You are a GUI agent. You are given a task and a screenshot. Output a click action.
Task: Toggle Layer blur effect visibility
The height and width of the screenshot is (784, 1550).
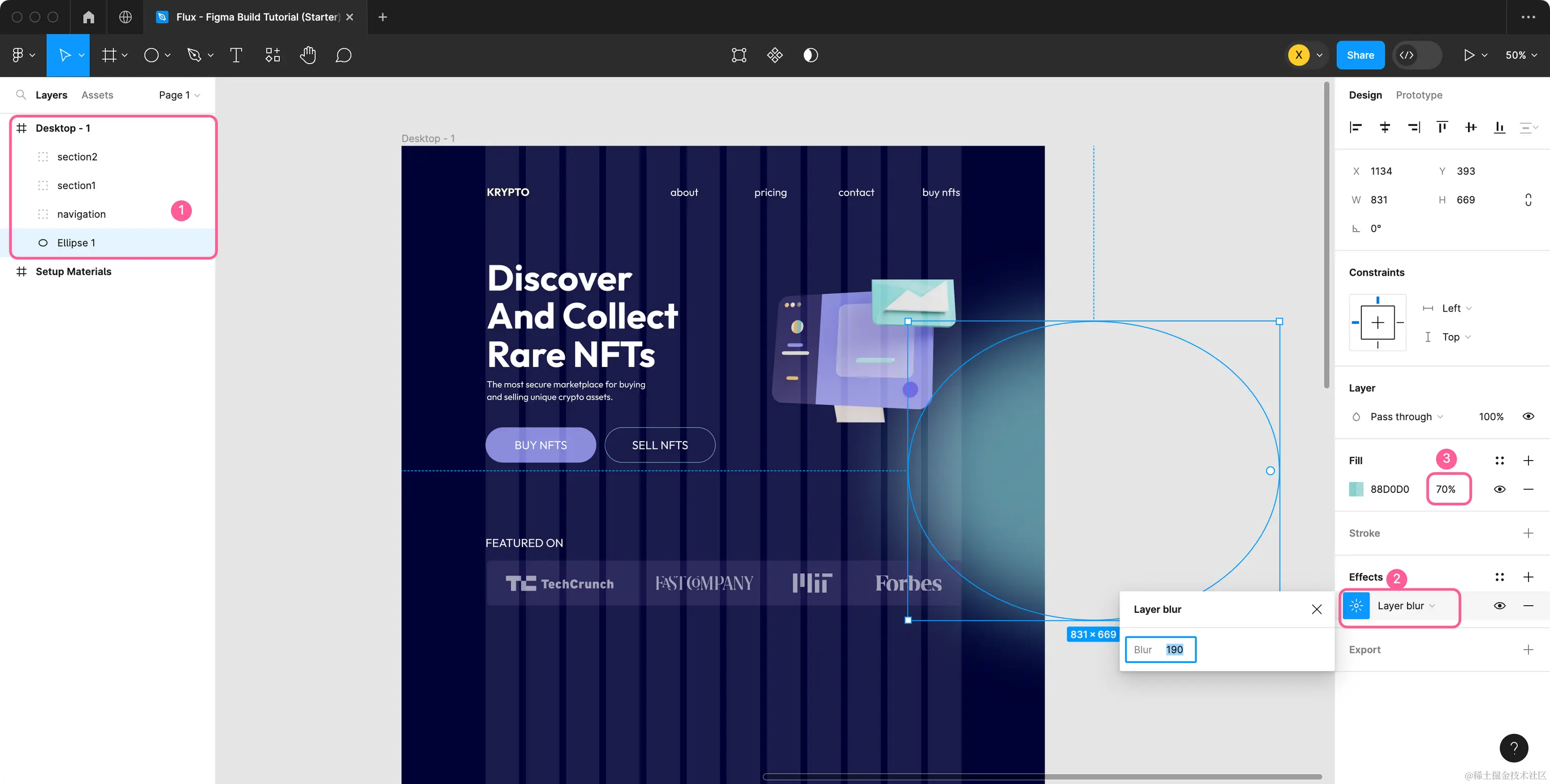pos(1499,606)
